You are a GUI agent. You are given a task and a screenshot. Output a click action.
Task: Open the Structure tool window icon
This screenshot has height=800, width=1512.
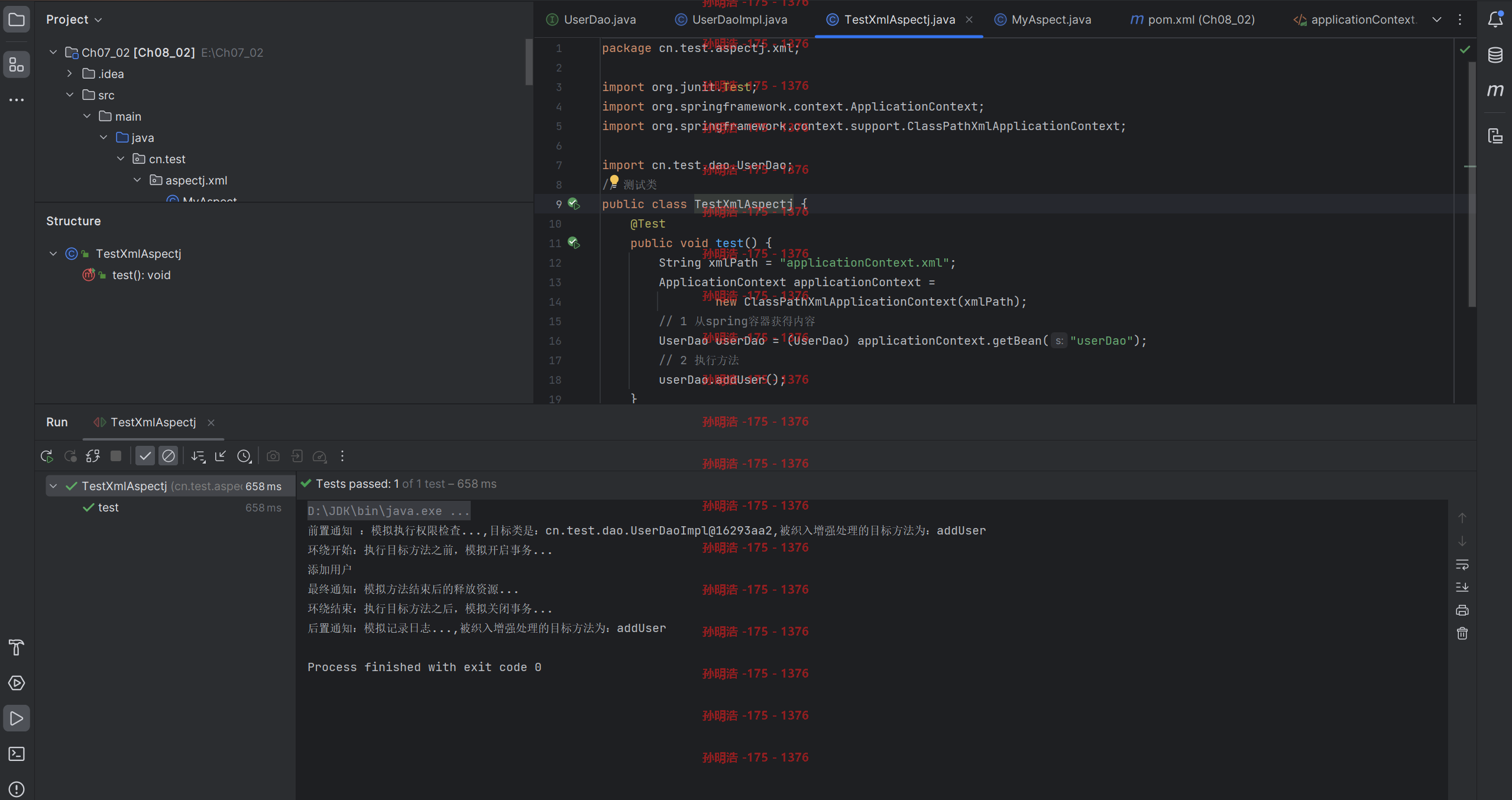click(x=17, y=64)
